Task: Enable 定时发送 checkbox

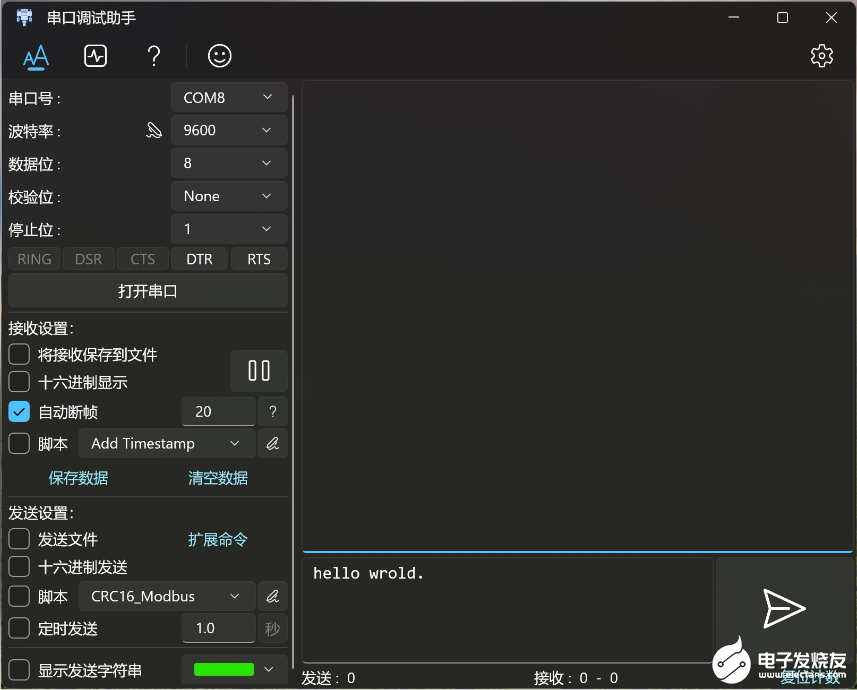Action: click(18, 628)
